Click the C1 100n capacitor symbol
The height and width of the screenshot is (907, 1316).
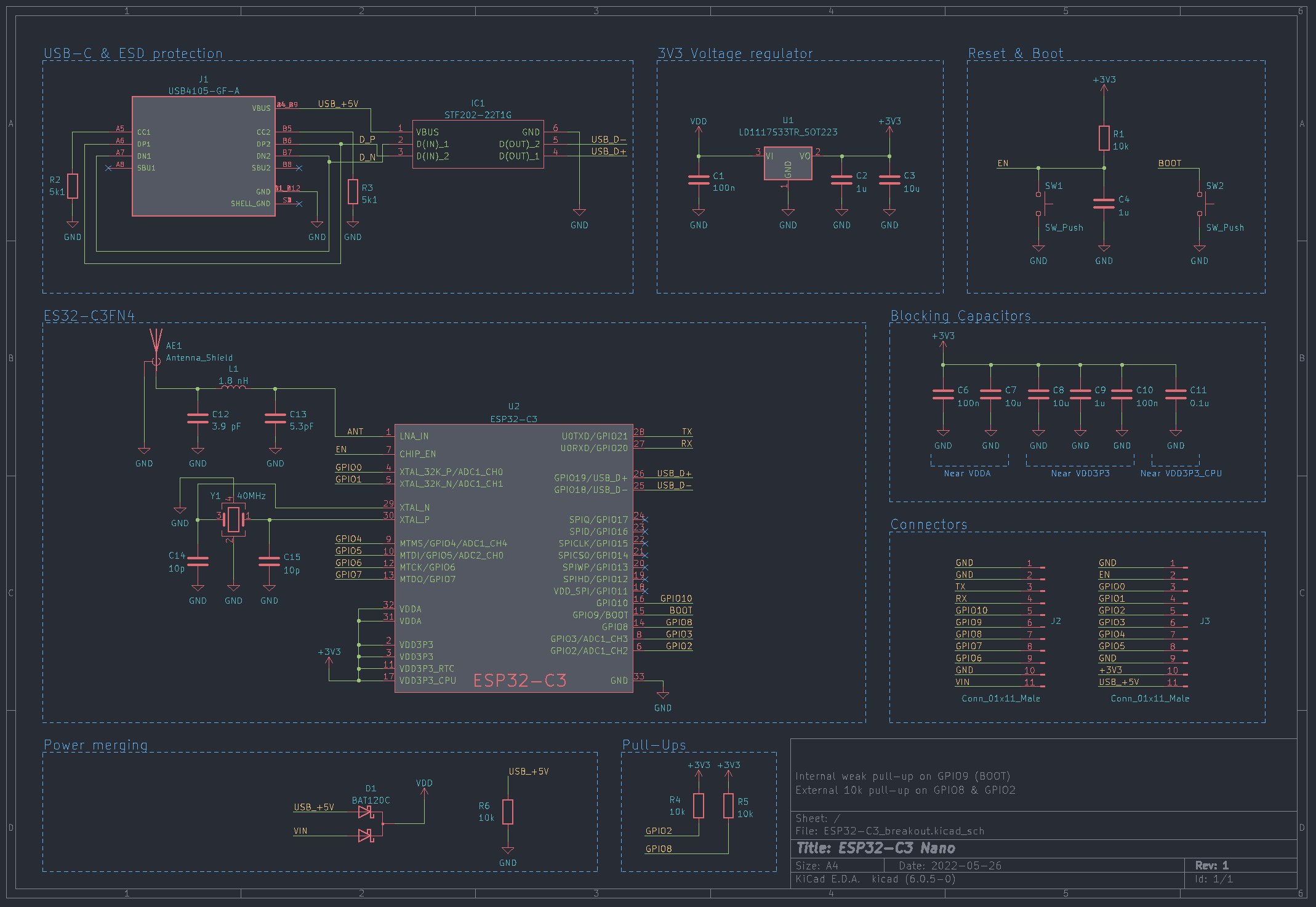[x=699, y=180]
